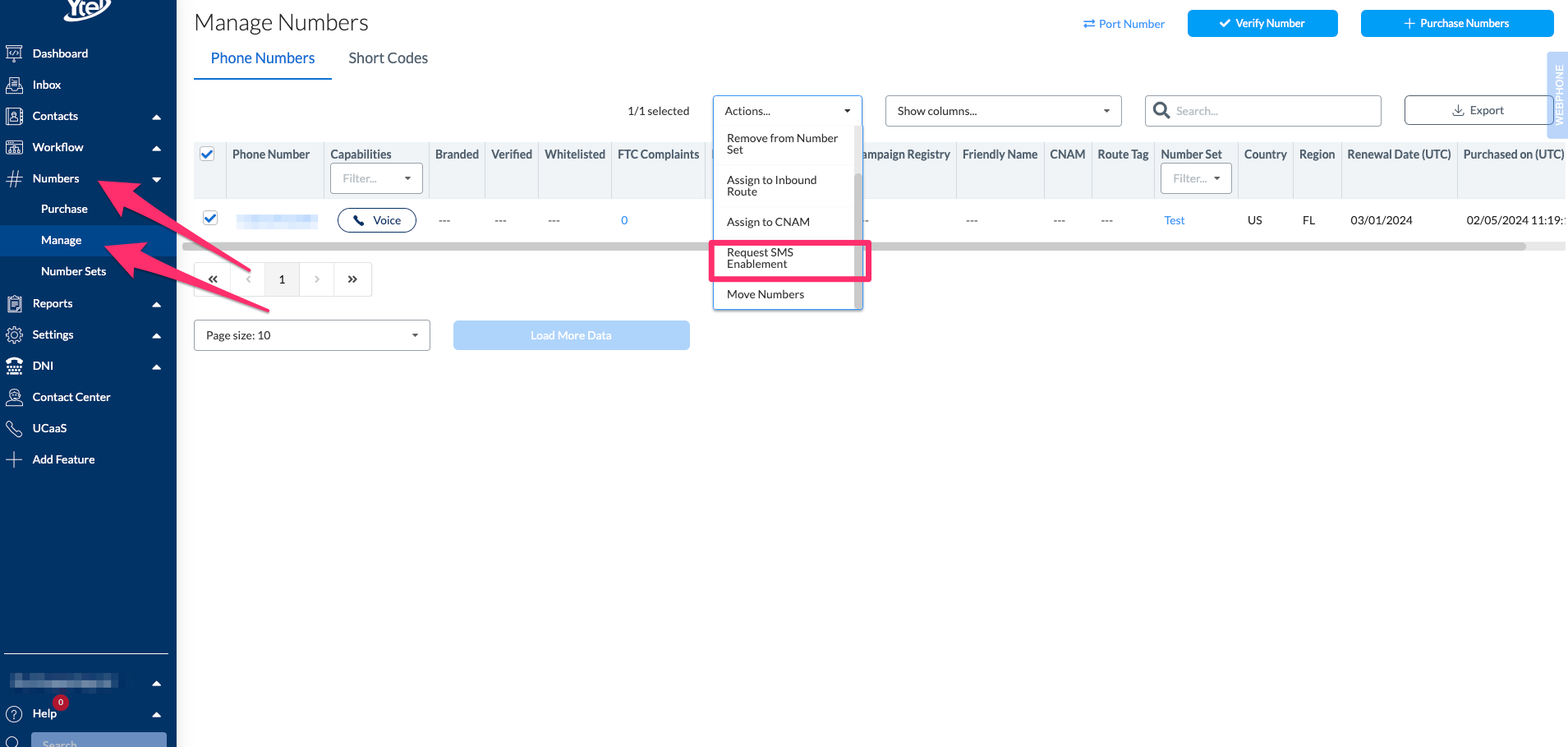
Task: Open the DNI sidebar icon
Action: click(x=15, y=366)
